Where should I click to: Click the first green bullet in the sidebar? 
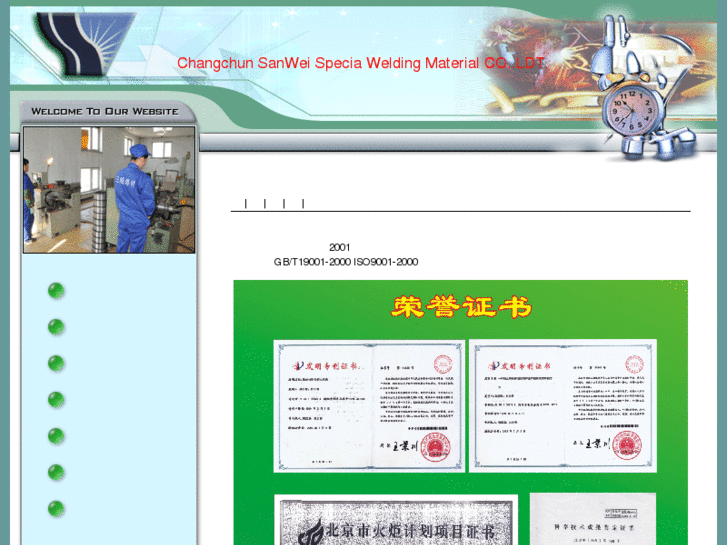coord(56,291)
